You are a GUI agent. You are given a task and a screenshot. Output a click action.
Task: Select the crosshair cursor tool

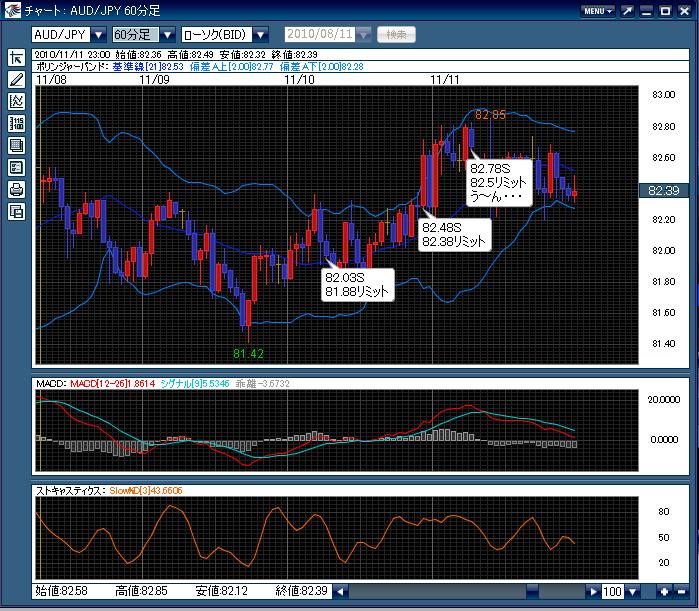coord(16,58)
